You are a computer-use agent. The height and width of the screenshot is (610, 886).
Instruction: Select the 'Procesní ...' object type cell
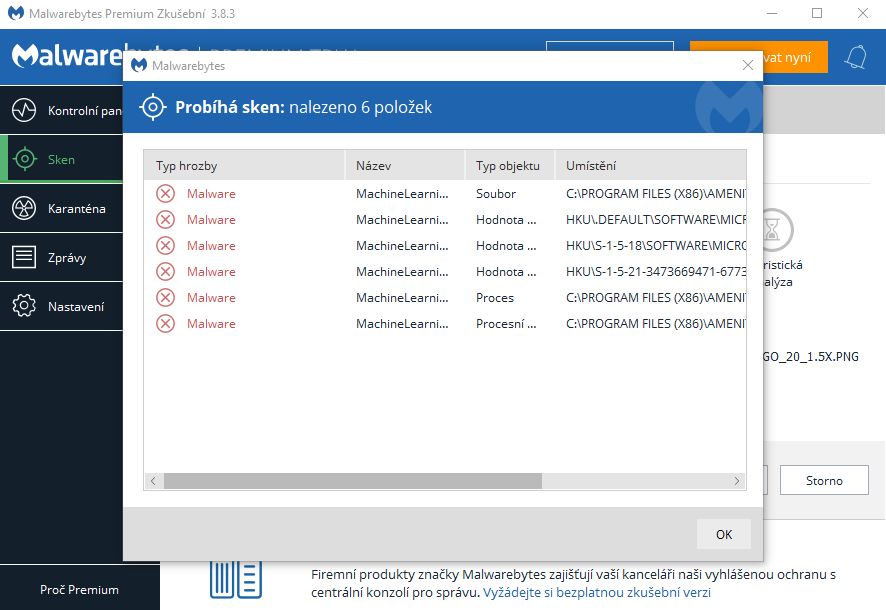click(x=506, y=324)
